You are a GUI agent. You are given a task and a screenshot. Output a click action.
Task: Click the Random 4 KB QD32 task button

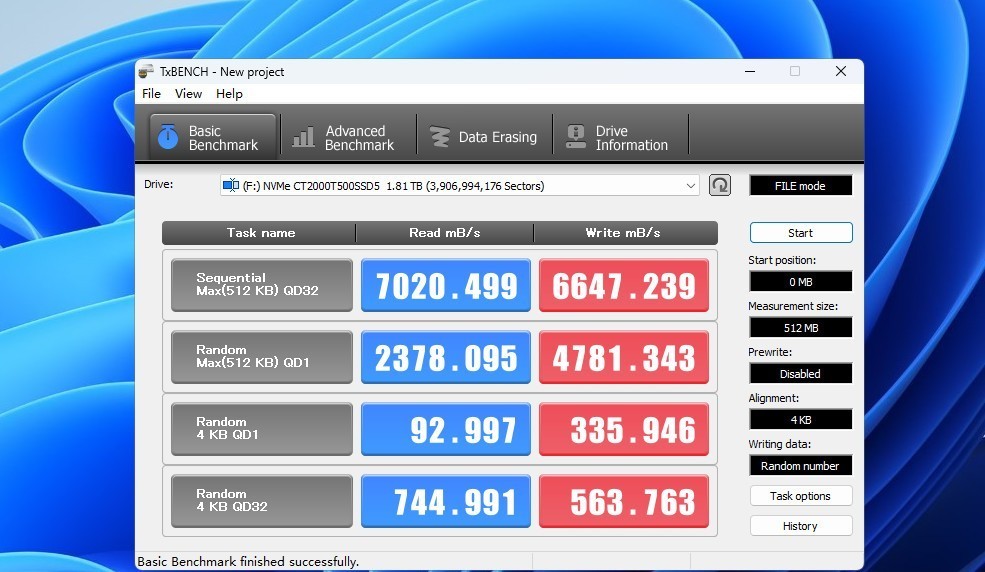261,500
